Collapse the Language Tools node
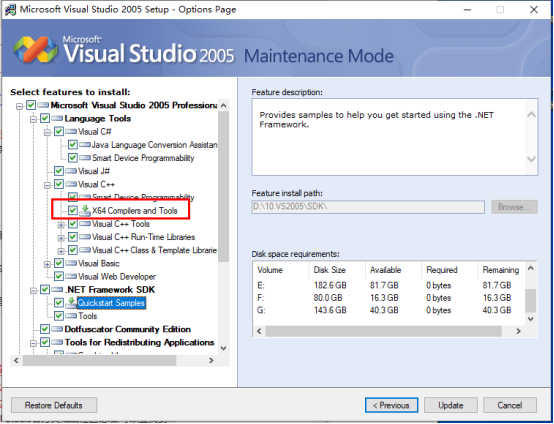Screen dimensions: 554x424 tap(33, 119)
